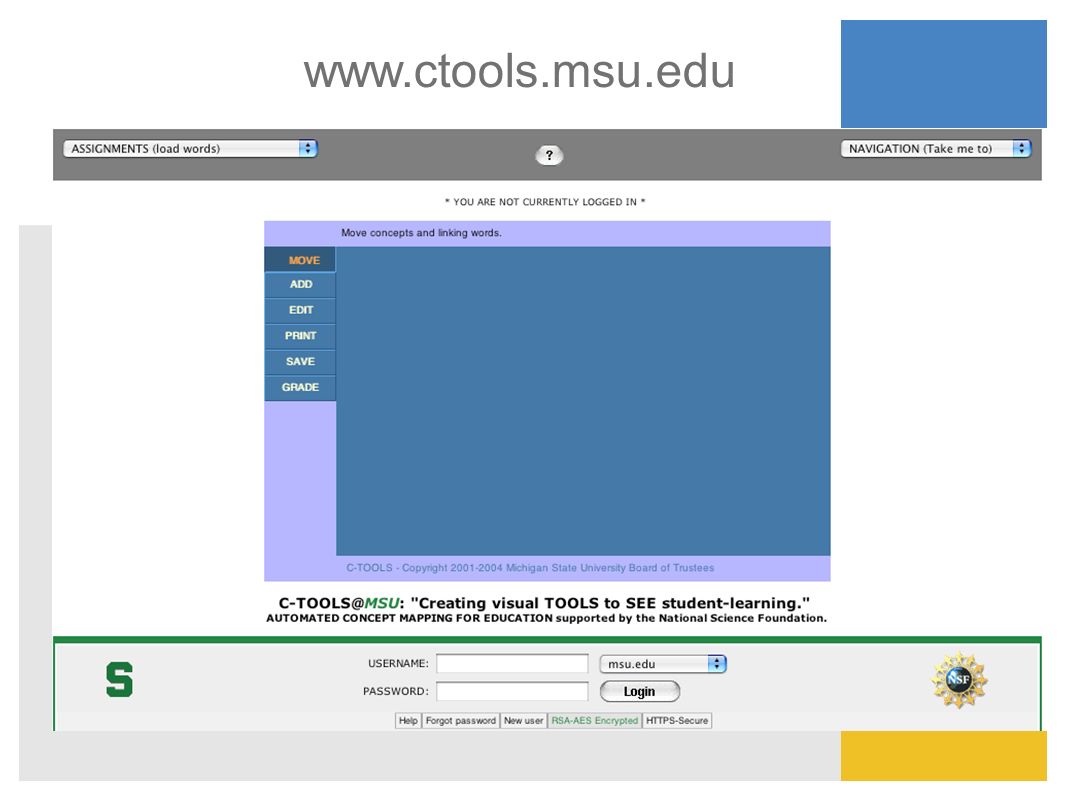Click the Login button
This screenshot has height=800, width=1066.
640,691
